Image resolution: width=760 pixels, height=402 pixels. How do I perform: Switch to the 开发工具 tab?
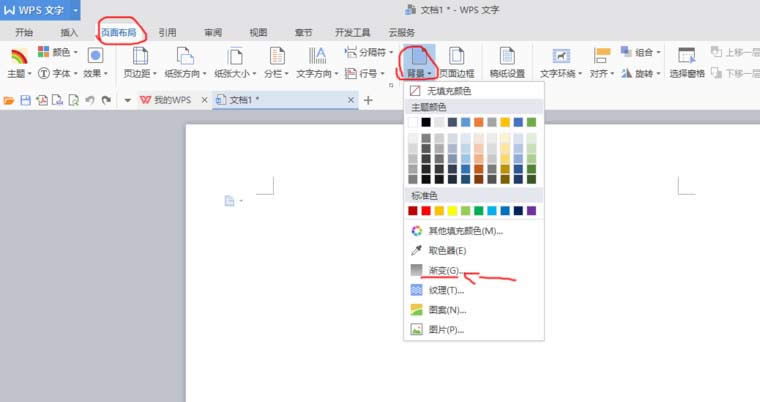pyautogui.click(x=352, y=32)
